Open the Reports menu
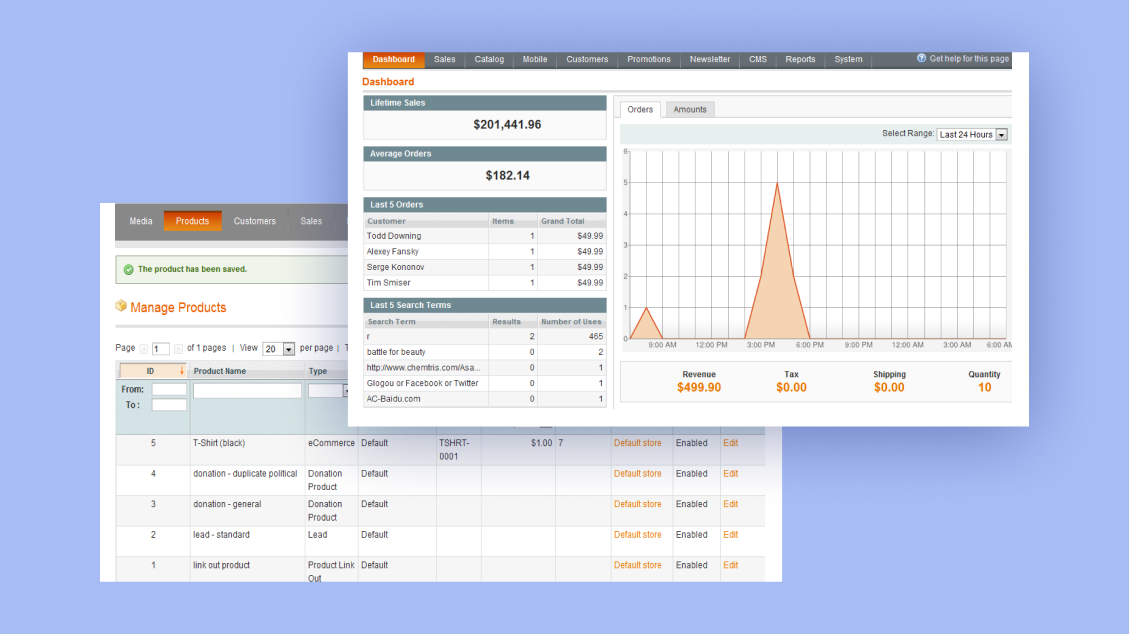The height and width of the screenshot is (634, 1129). [x=800, y=60]
